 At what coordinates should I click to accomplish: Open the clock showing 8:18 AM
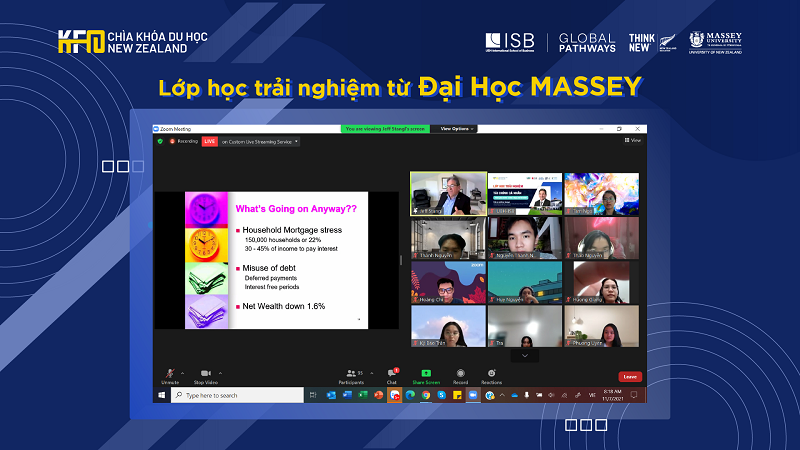[613, 395]
